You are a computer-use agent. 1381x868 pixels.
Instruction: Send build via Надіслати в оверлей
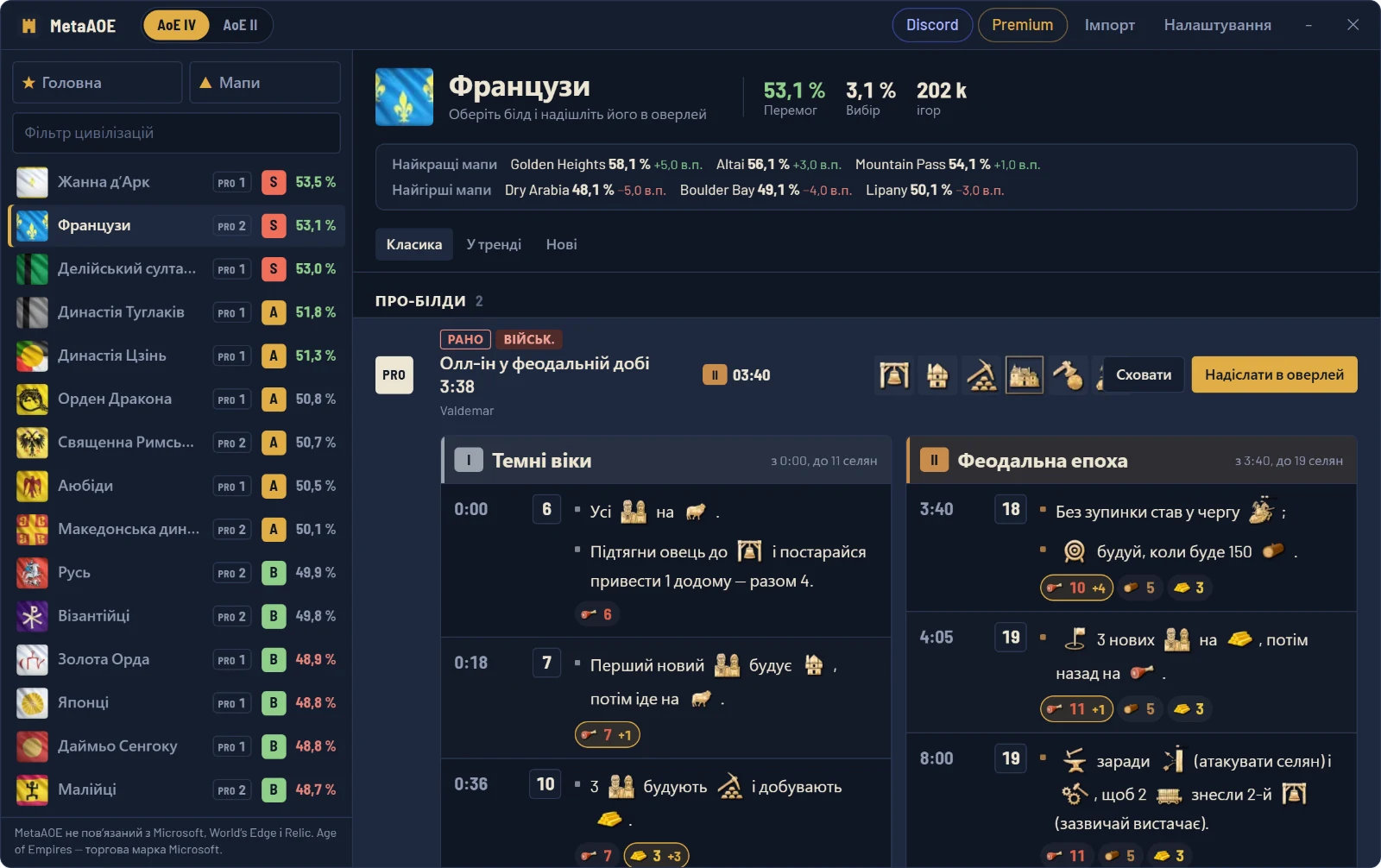(1274, 374)
